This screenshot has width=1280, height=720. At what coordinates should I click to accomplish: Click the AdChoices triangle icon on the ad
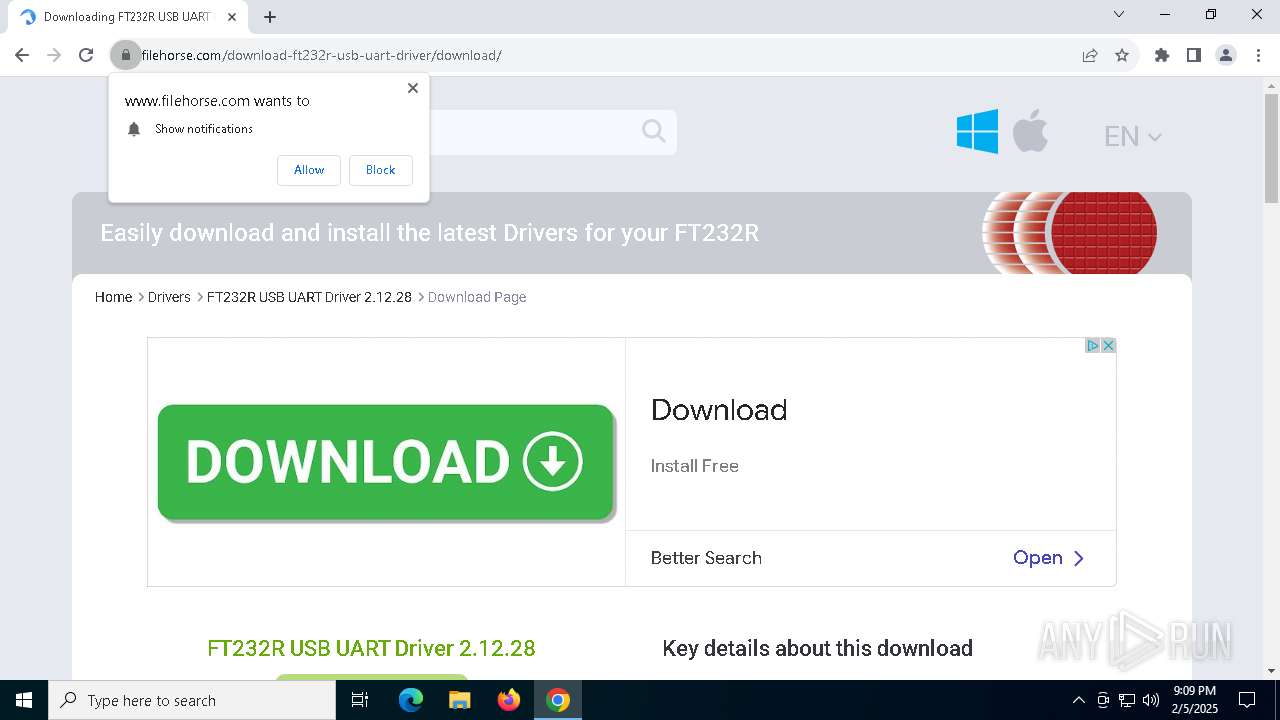point(1093,345)
